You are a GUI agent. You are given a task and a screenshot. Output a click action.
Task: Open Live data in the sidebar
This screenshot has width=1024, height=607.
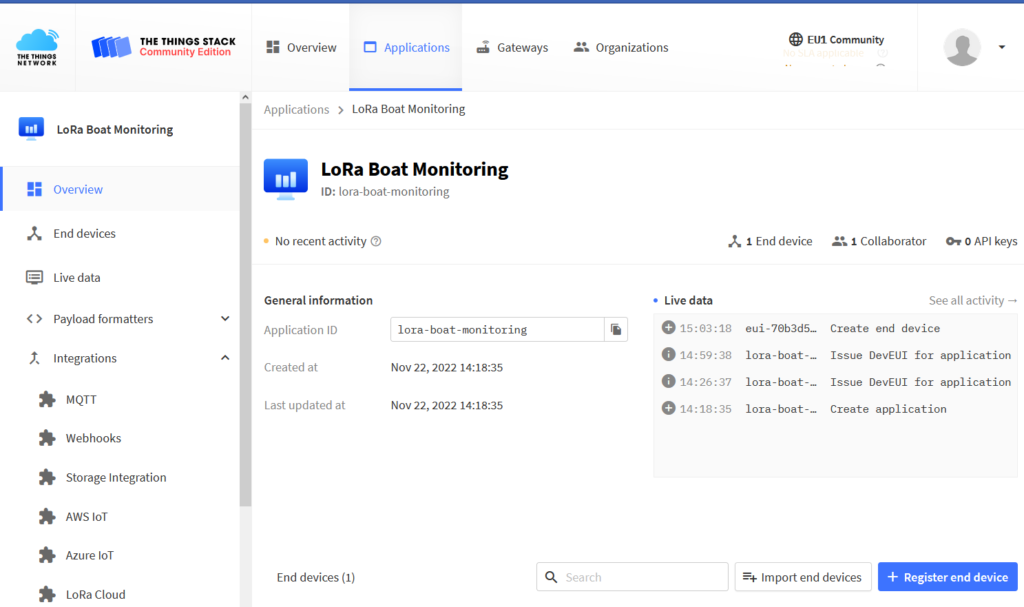click(x=76, y=277)
